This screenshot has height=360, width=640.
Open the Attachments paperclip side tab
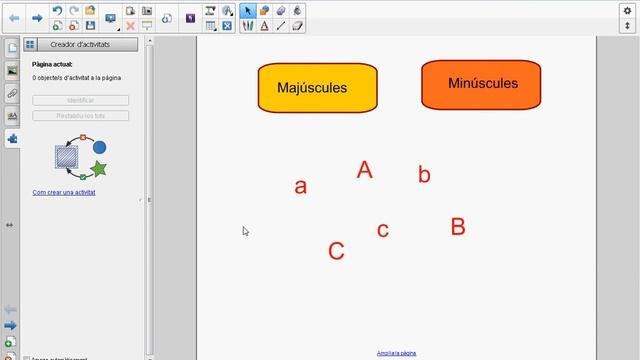click(12, 93)
